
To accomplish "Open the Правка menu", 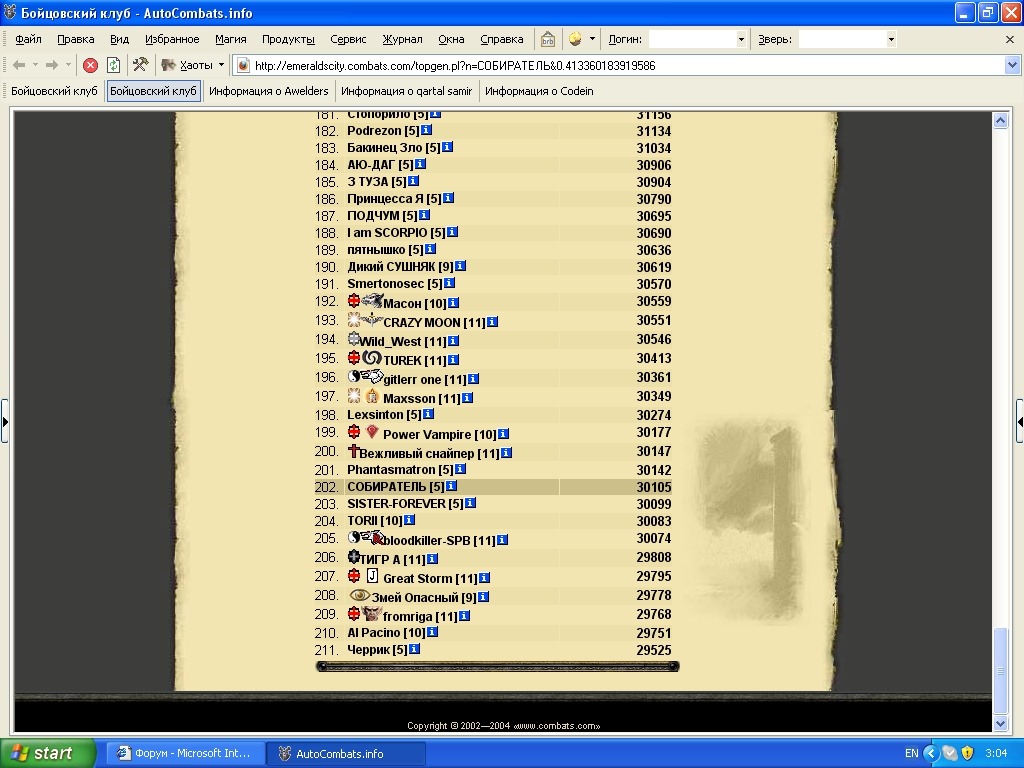I will coord(76,39).
